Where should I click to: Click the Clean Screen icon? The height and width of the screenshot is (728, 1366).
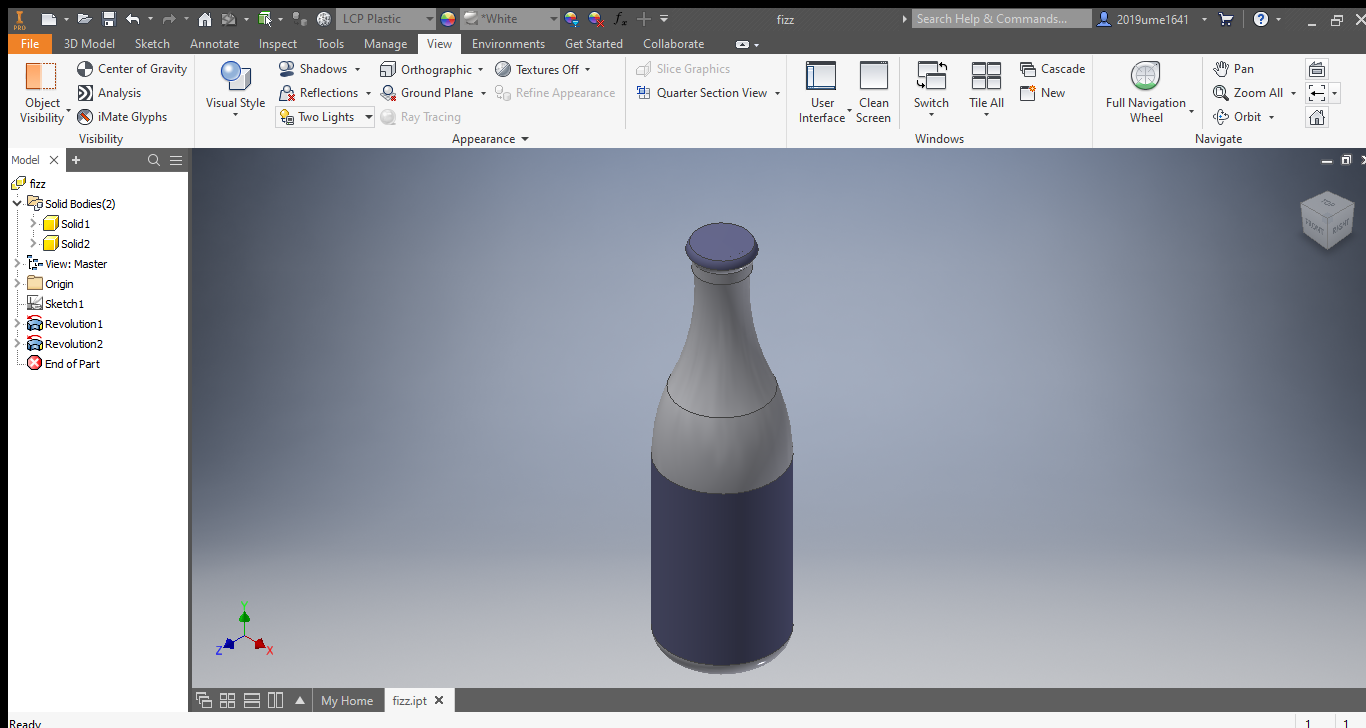tap(873, 91)
